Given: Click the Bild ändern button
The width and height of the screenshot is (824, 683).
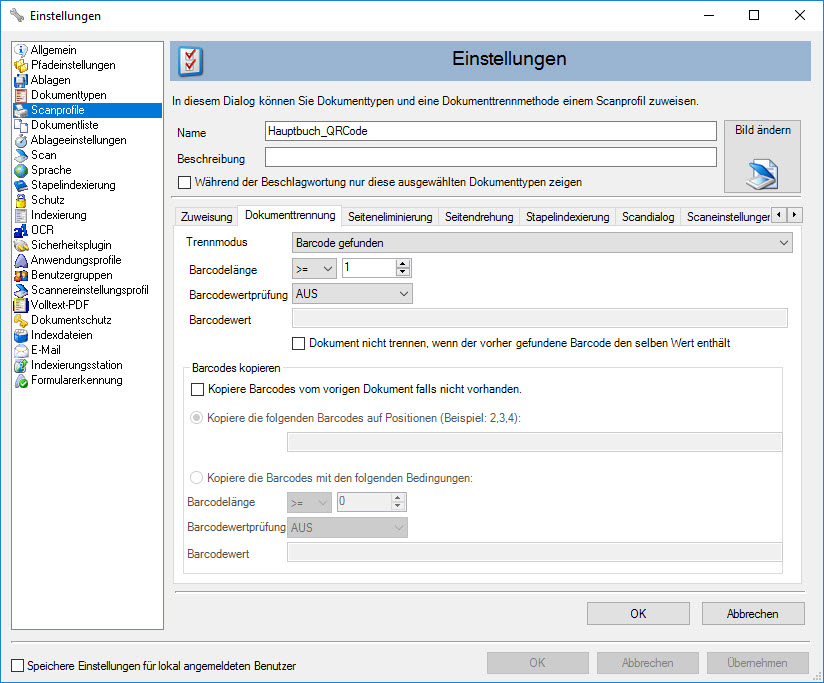Looking at the screenshot, I should point(762,156).
